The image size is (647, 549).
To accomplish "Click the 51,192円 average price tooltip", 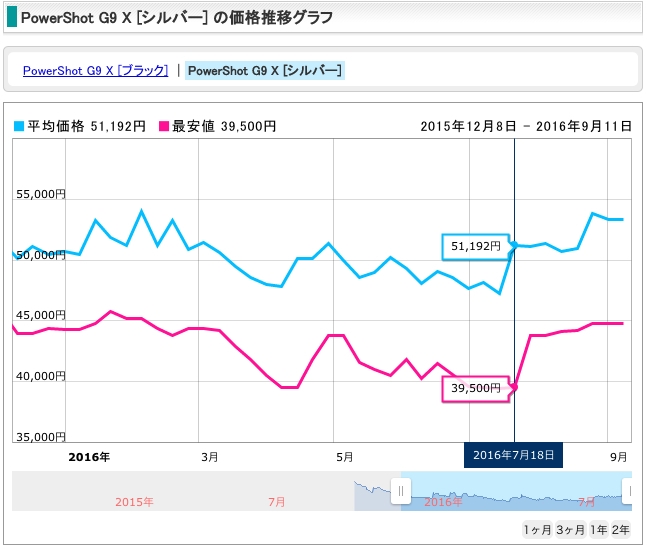I will coord(476,247).
